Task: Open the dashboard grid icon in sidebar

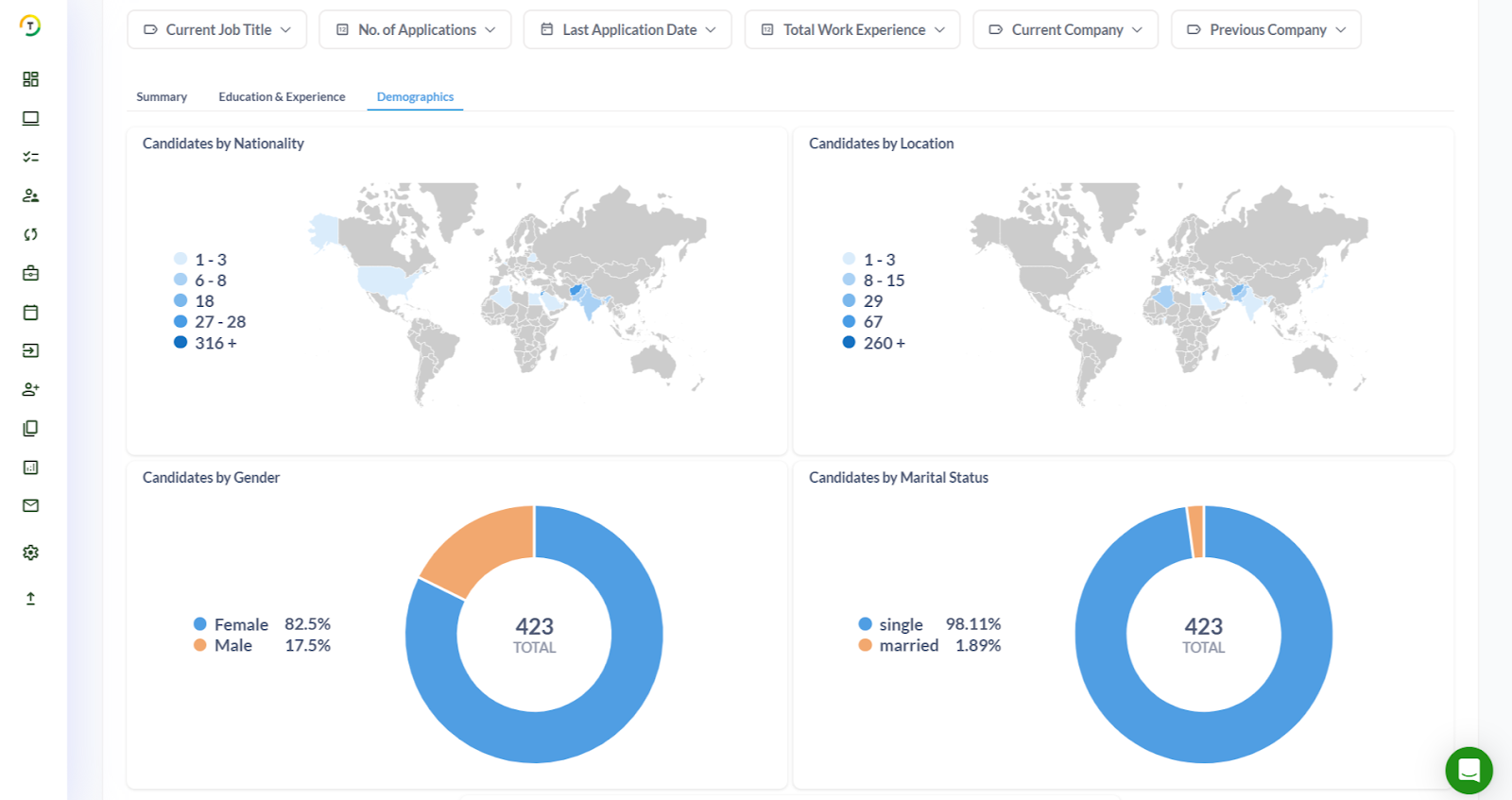Action: [30, 79]
